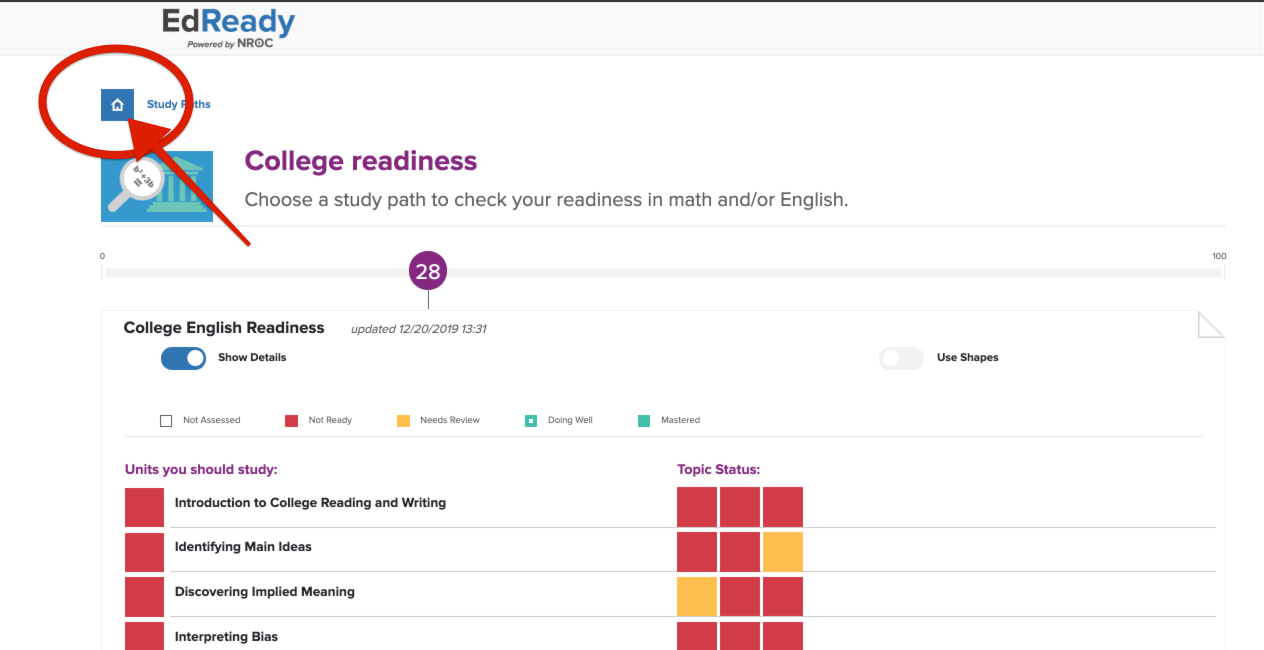Click the folded page corner of the card

pyautogui.click(x=1211, y=325)
